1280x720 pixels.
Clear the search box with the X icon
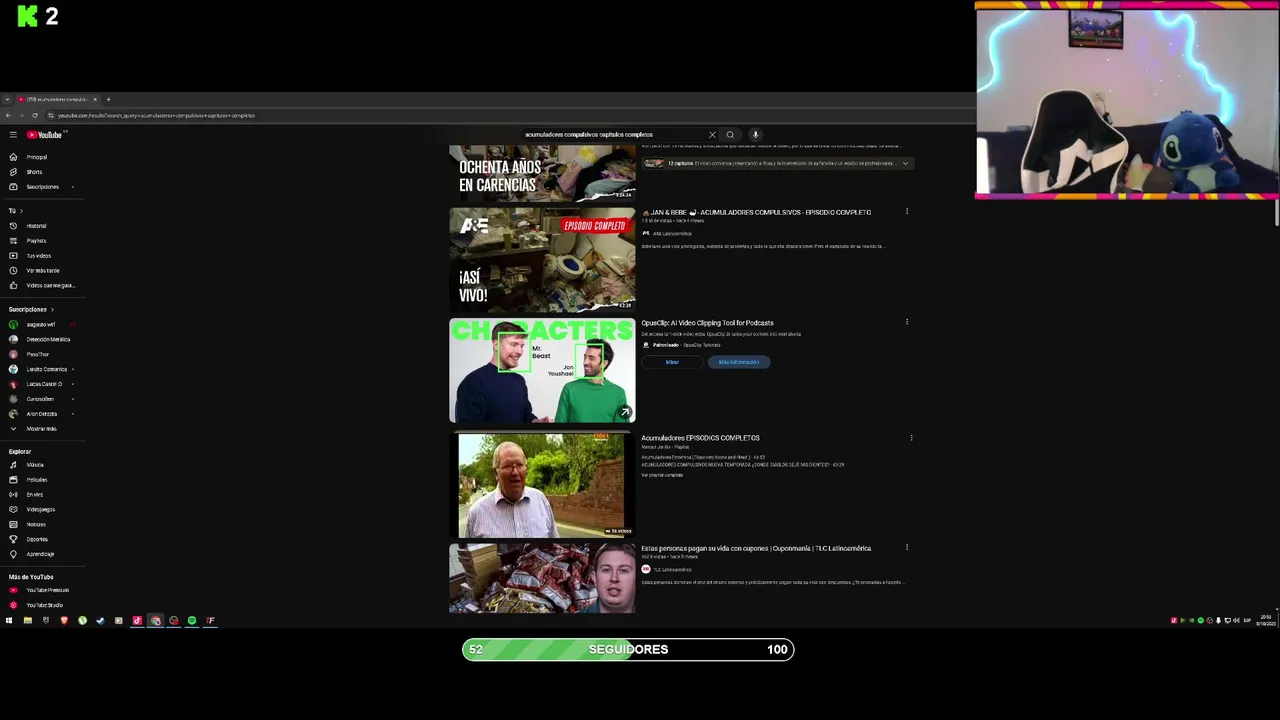tap(712, 135)
